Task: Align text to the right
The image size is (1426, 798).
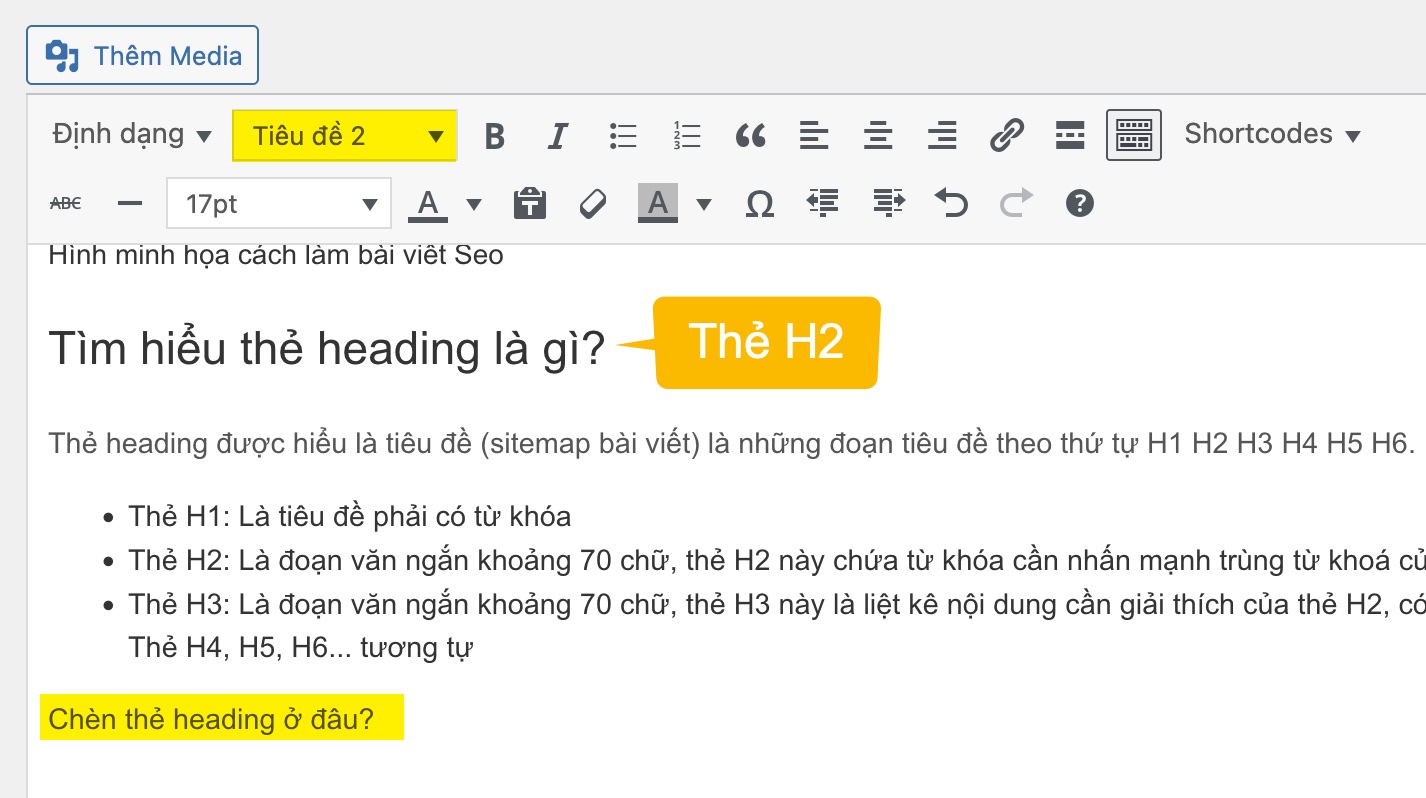Action: click(x=942, y=135)
